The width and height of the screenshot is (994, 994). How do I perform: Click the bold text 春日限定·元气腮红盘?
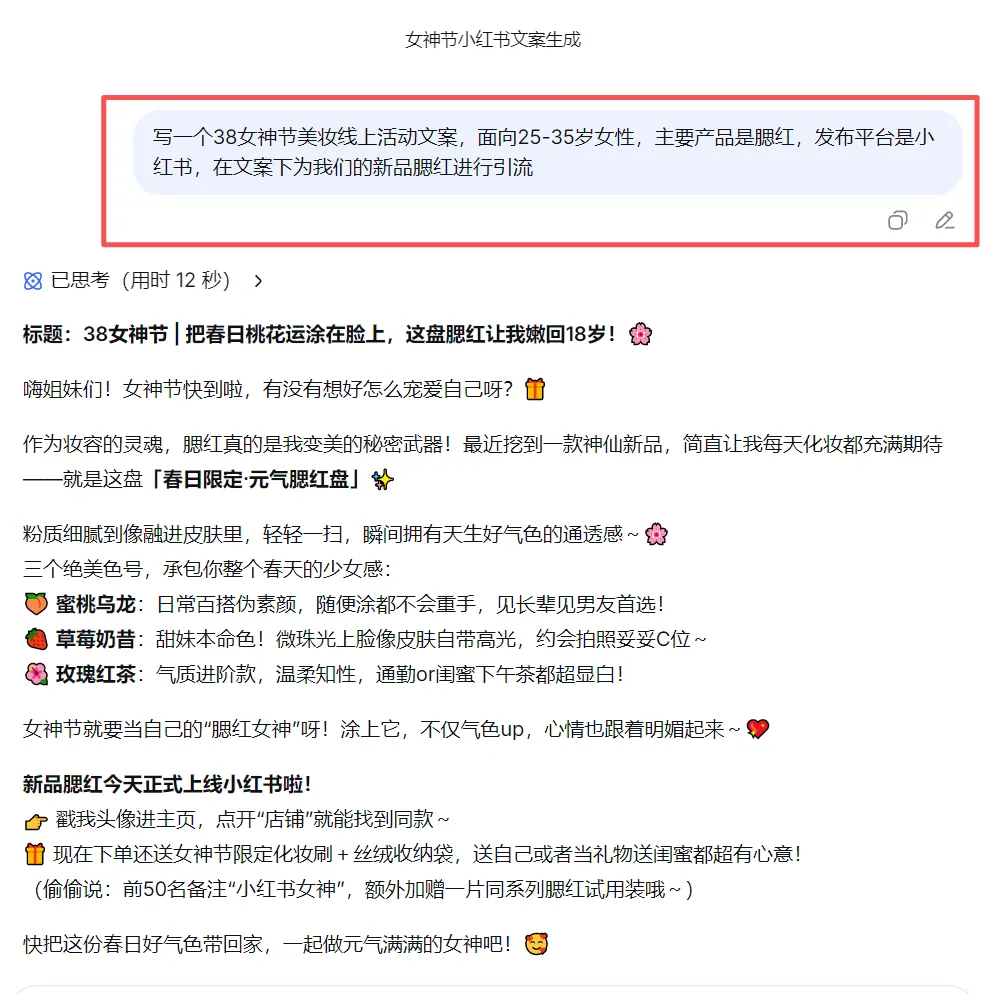click(x=255, y=479)
